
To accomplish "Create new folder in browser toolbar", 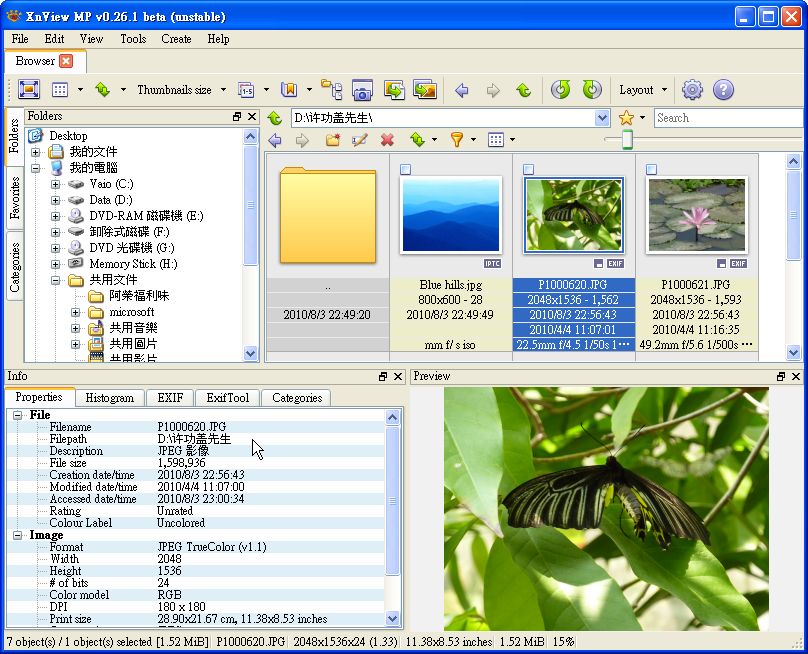I will (333, 139).
